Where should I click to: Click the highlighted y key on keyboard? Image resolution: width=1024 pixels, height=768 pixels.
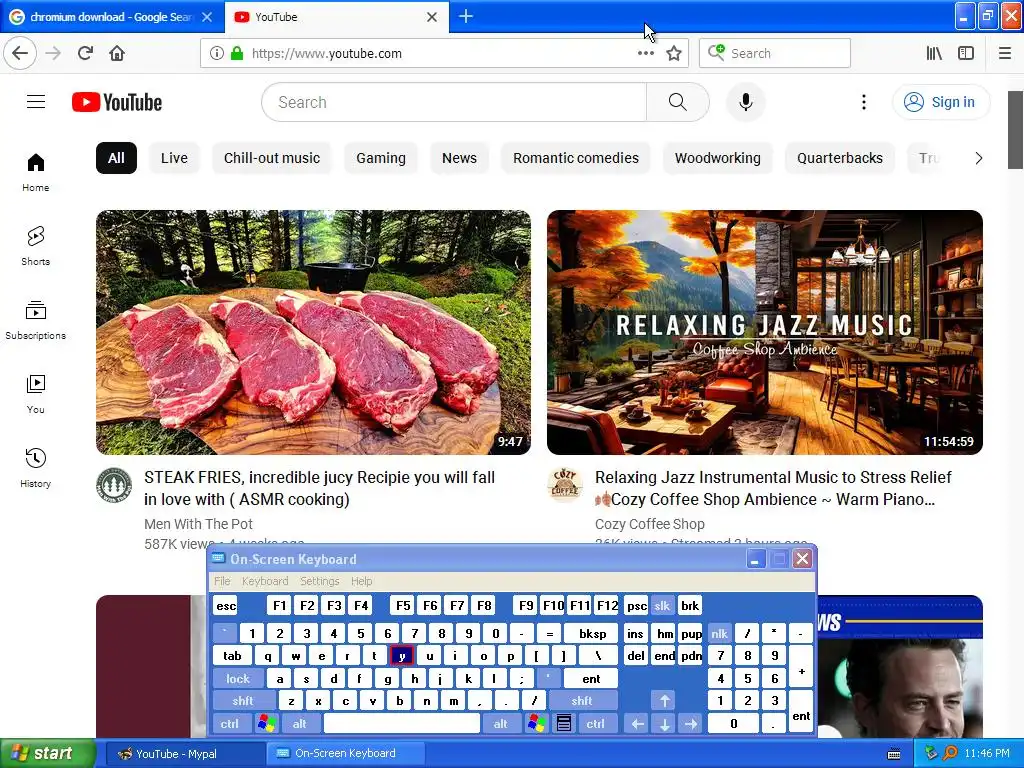pyautogui.click(x=402, y=656)
